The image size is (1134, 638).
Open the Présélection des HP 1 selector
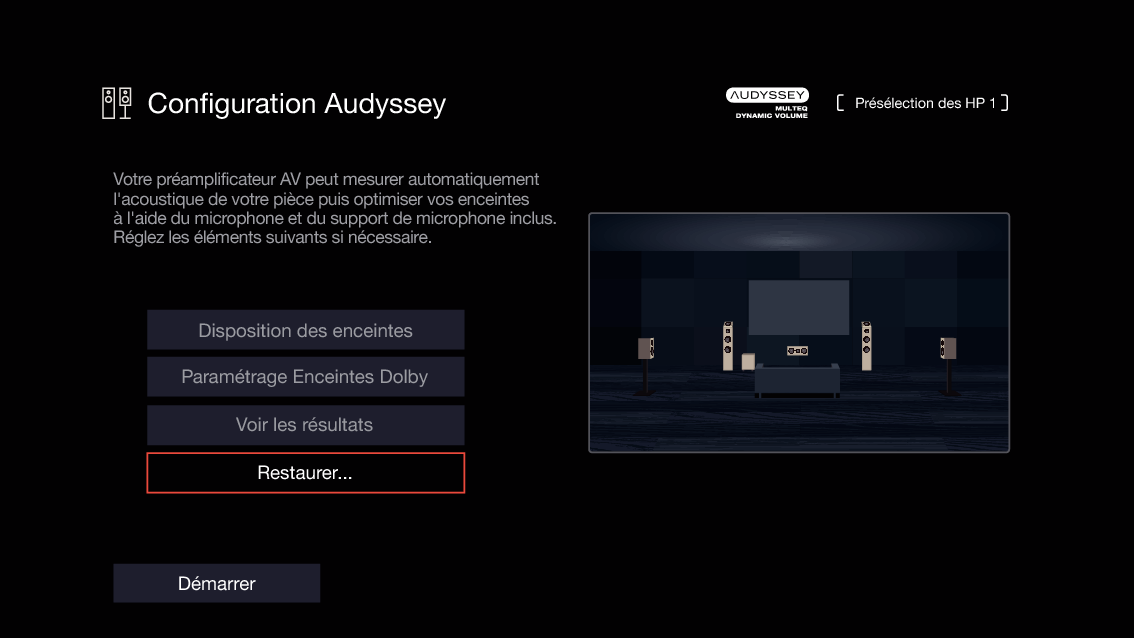922,102
